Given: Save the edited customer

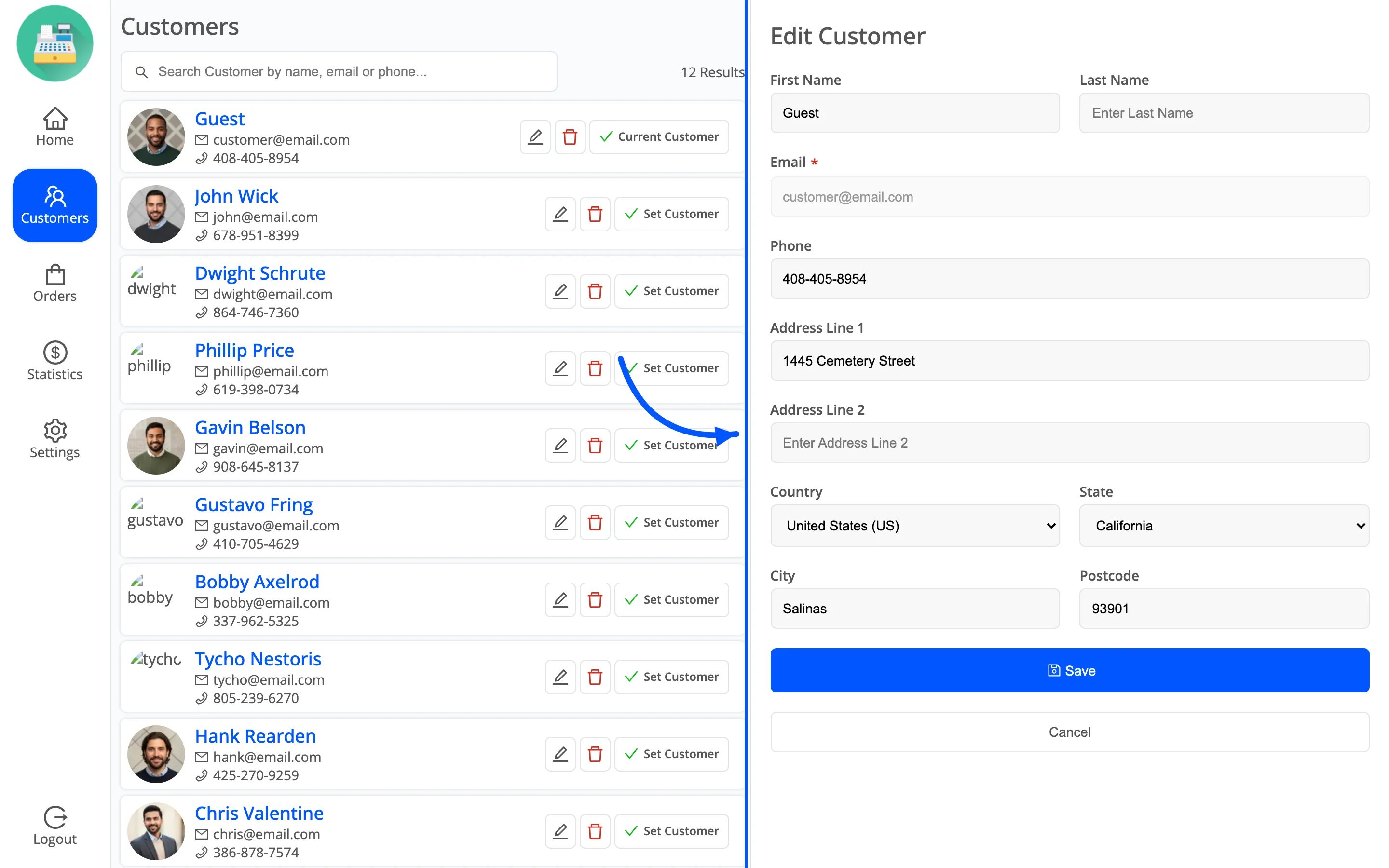Looking at the screenshot, I should (x=1070, y=670).
